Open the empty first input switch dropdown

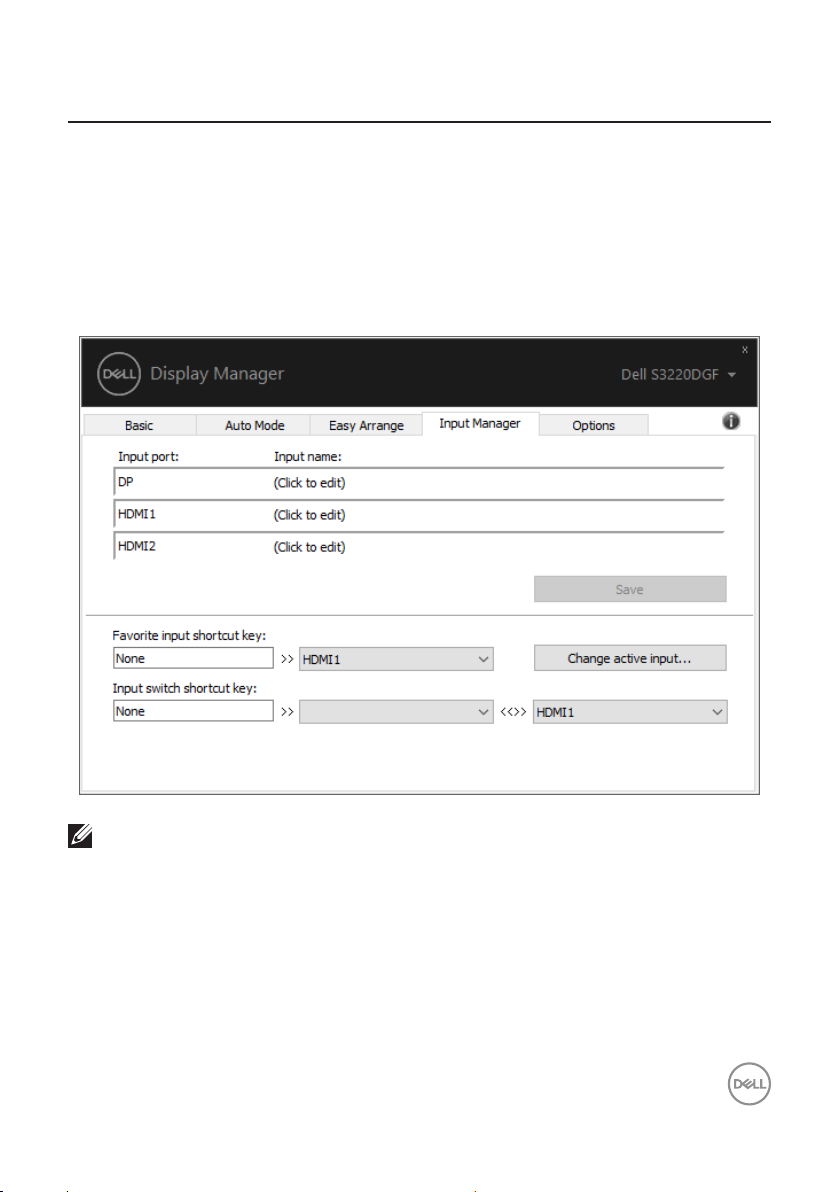pos(396,712)
